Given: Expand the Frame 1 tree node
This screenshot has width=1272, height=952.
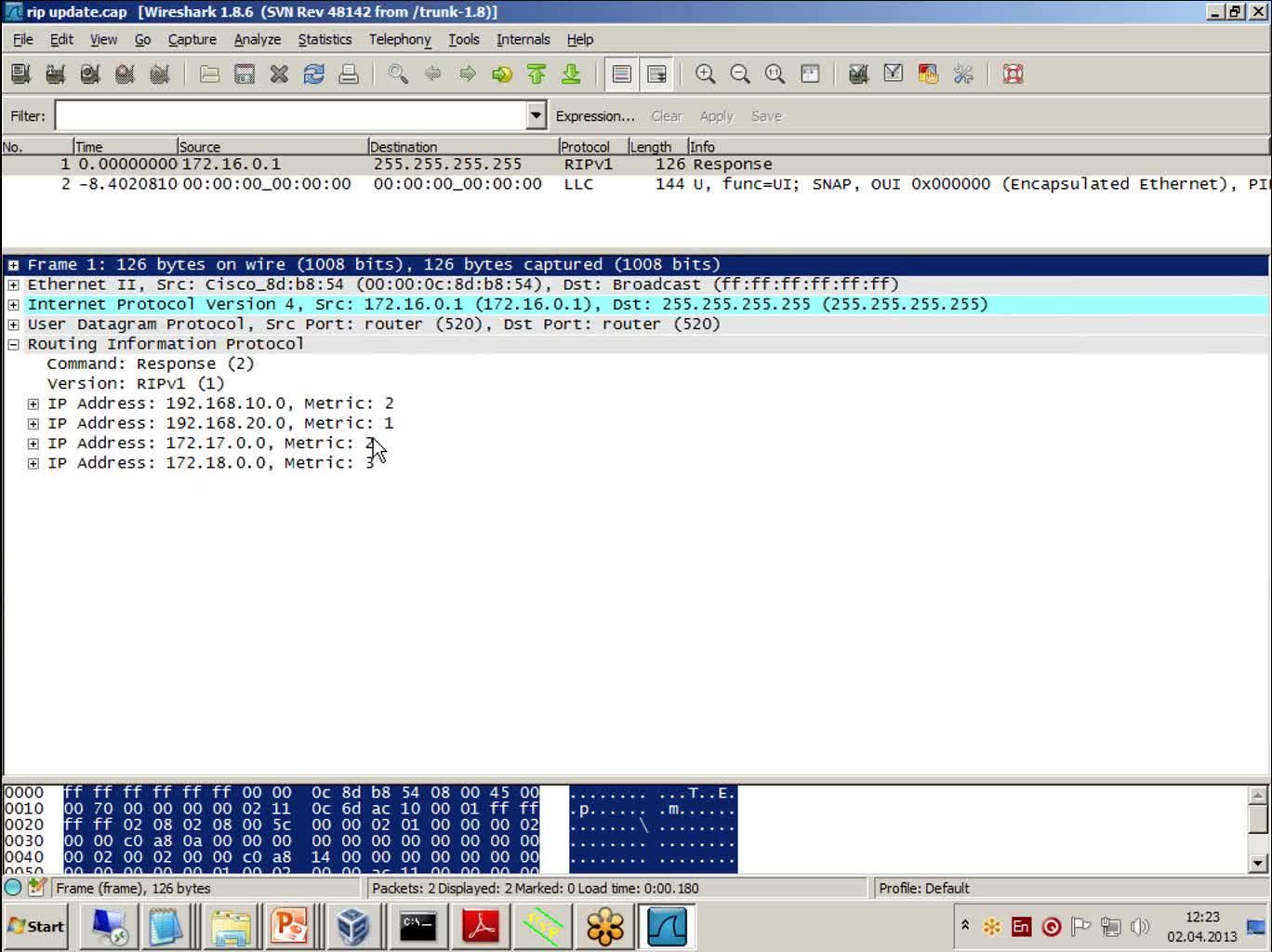Looking at the screenshot, I should point(13,265).
